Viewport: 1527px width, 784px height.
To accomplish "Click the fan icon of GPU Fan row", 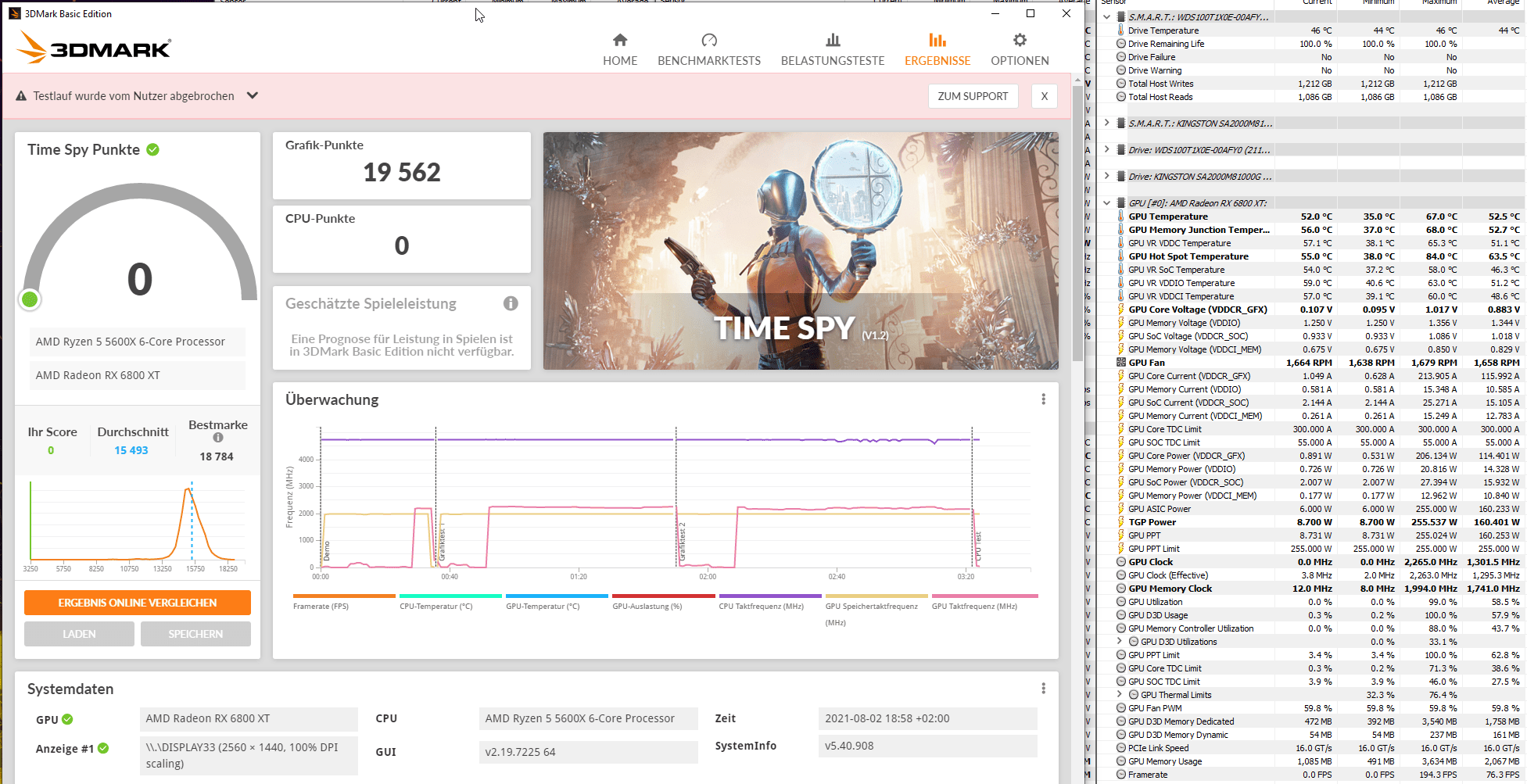I will tap(1121, 362).
